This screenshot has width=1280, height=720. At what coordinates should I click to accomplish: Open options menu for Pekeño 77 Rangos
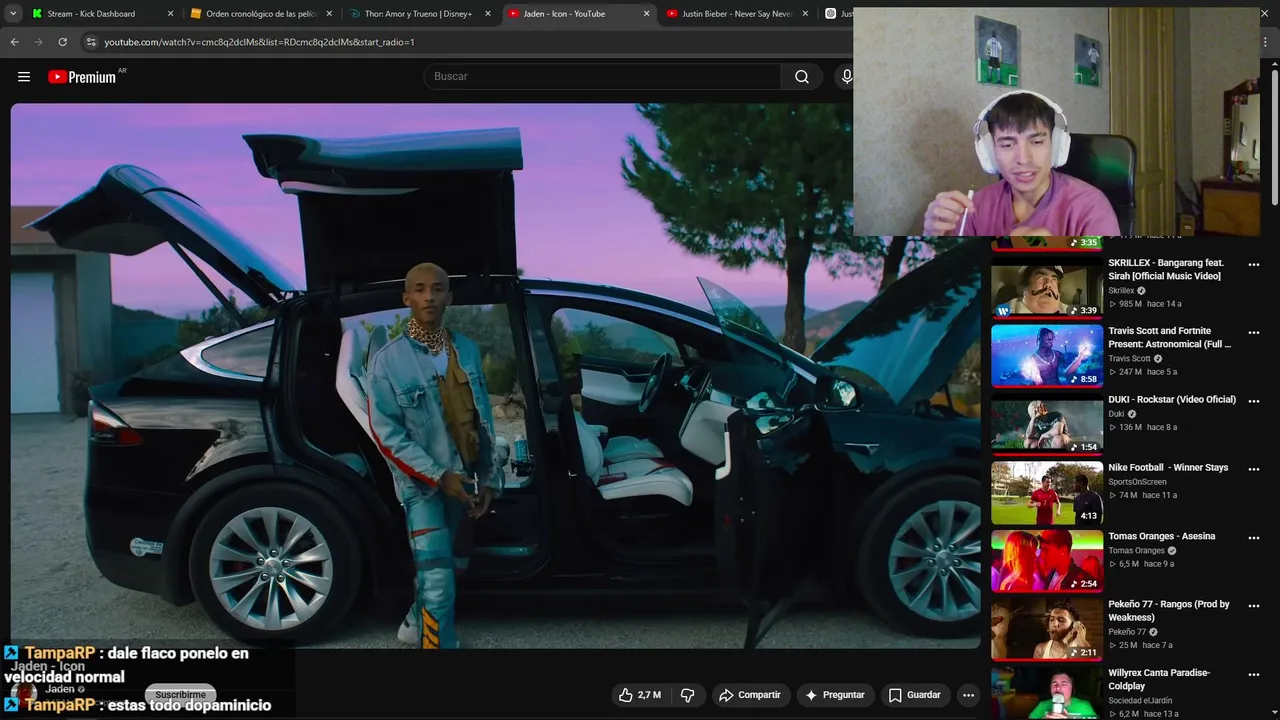1254,606
